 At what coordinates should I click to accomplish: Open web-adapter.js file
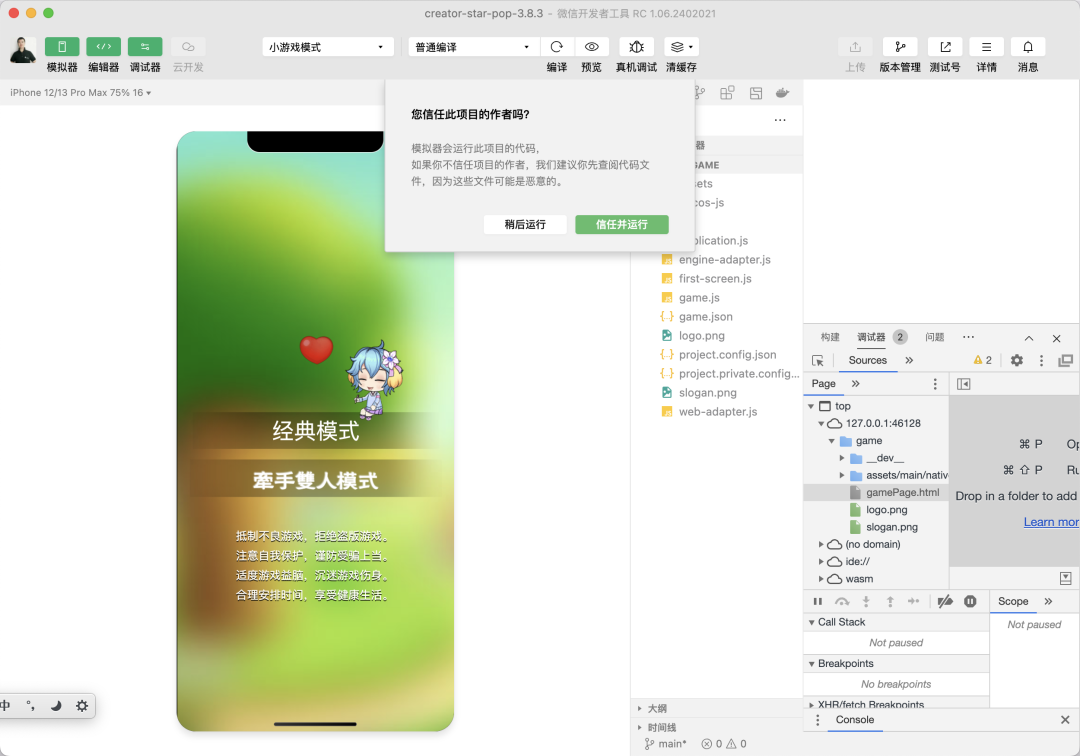pyautogui.click(x=718, y=412)
